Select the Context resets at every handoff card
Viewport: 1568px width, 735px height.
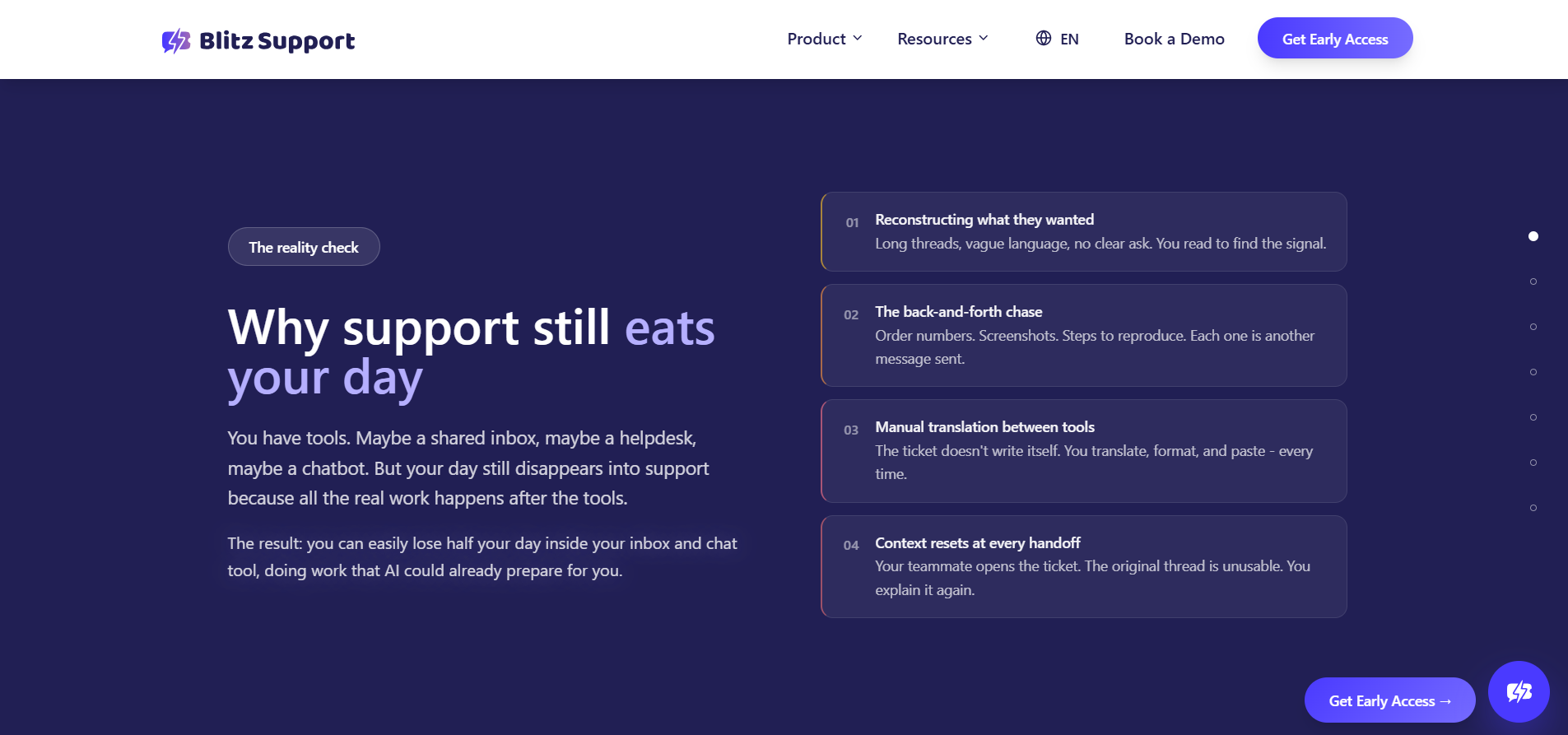1084,566
